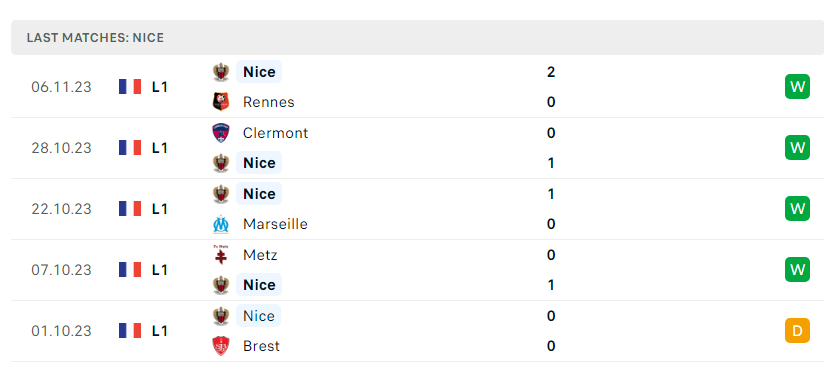Open the 07.10.23 Metz vs Nice match row
The height and width of the screenshot is (376, 824).
coord(417,270)
